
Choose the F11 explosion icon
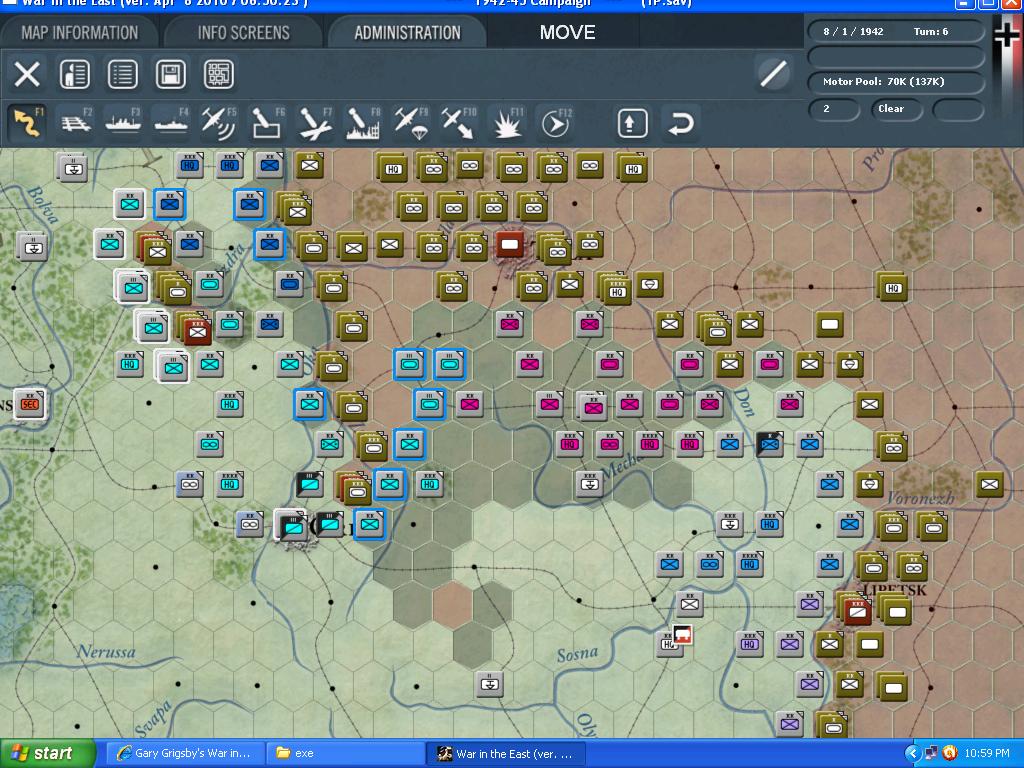[x=507, y=123]
